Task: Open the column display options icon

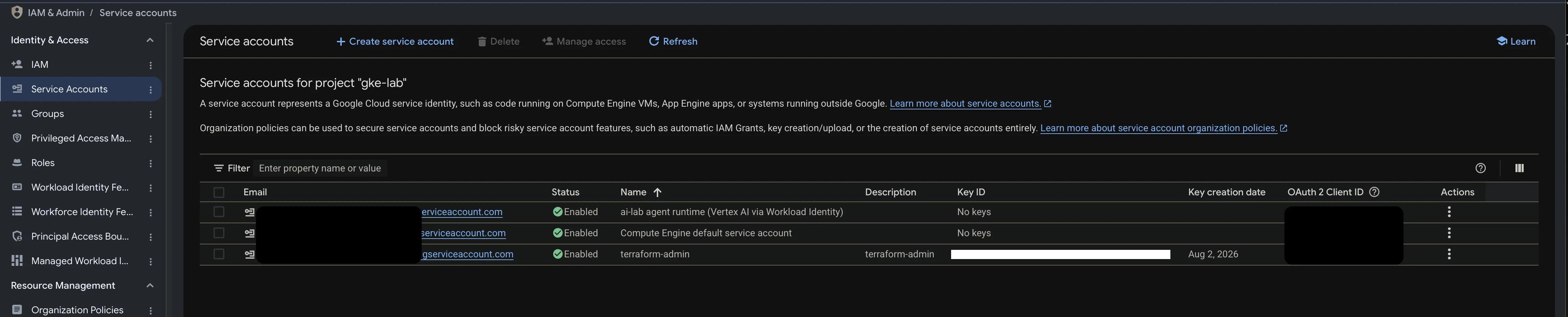Action: (x=1519, y=168)
